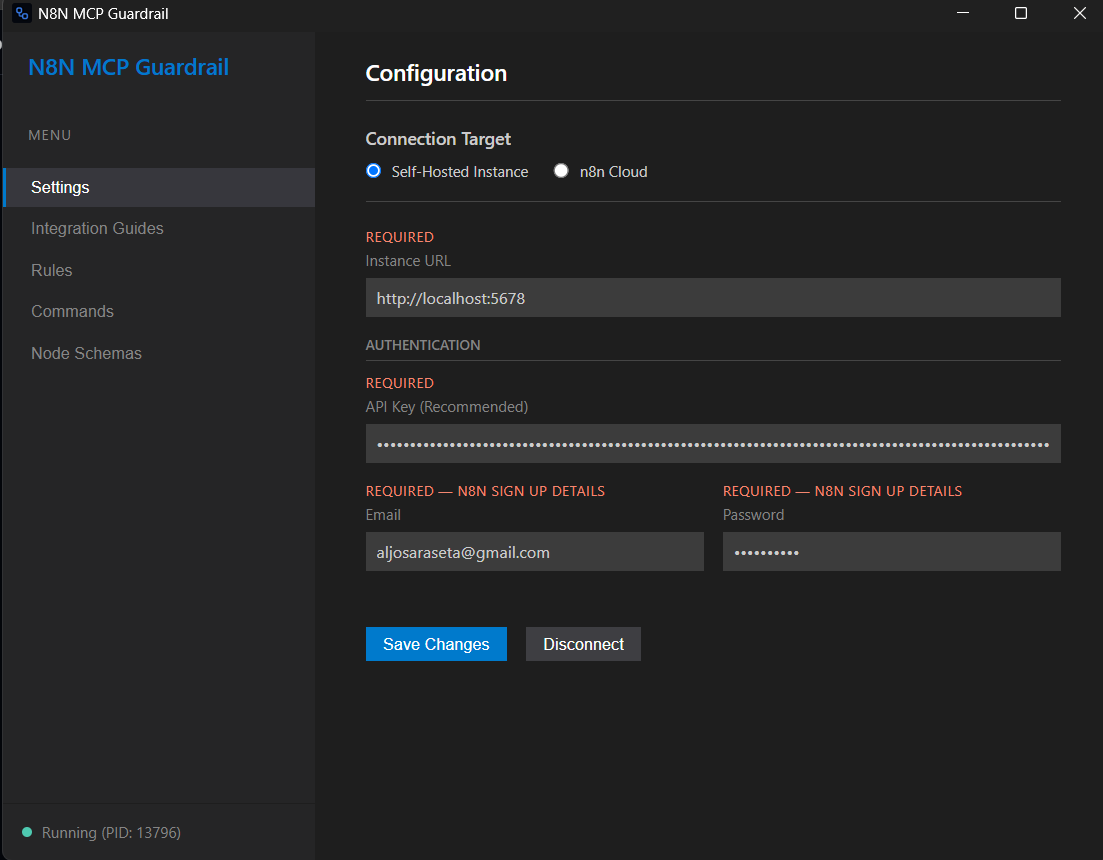Click the N8N MCP Guardrail title bar icon
Image resolution: width=1103 pixels, height=860 pixels.
click(20, 13)
